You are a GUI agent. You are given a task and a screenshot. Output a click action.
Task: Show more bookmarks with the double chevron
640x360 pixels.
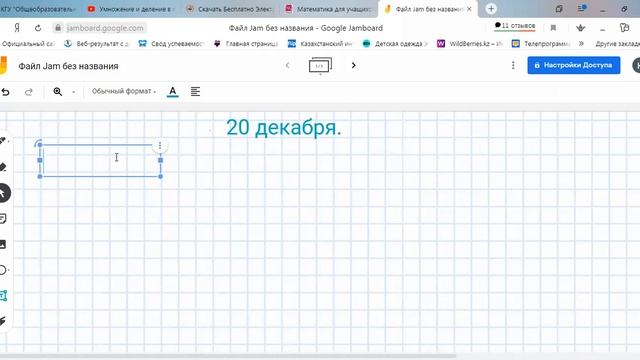click(581, 43)
